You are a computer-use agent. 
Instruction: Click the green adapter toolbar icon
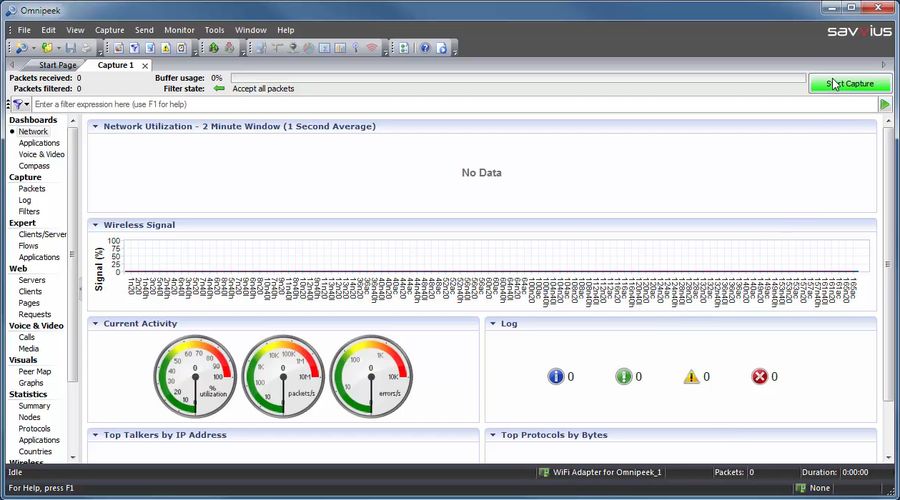(214, 48)
